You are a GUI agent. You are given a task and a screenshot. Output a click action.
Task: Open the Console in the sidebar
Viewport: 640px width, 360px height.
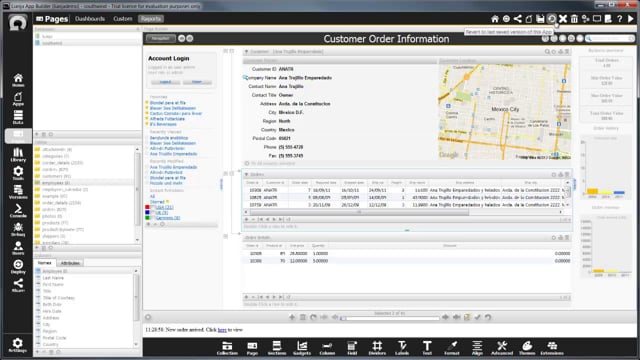[x=18, y=211]
